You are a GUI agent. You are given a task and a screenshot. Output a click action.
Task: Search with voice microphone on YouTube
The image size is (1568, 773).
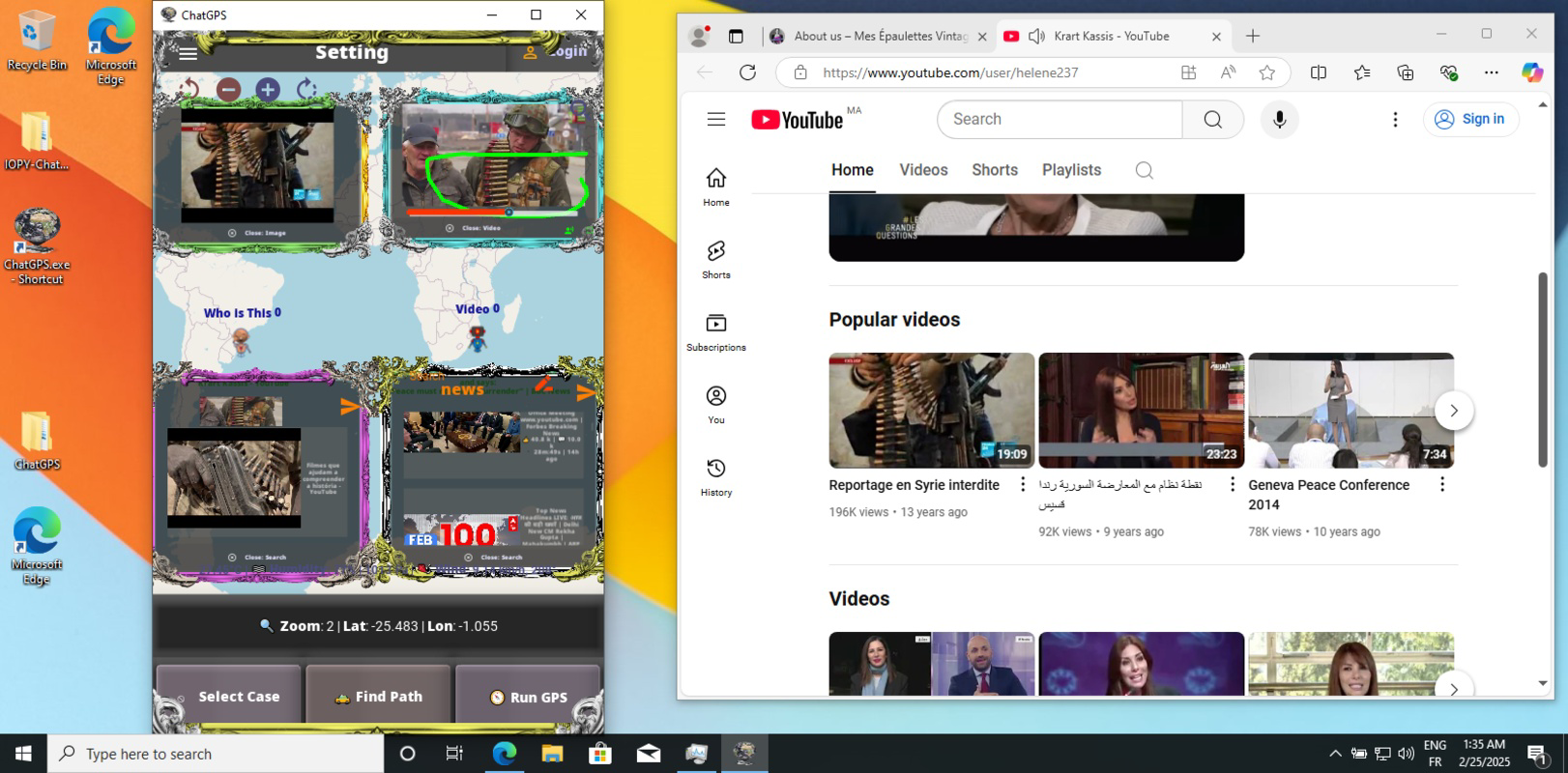[x=1280, y=119]
